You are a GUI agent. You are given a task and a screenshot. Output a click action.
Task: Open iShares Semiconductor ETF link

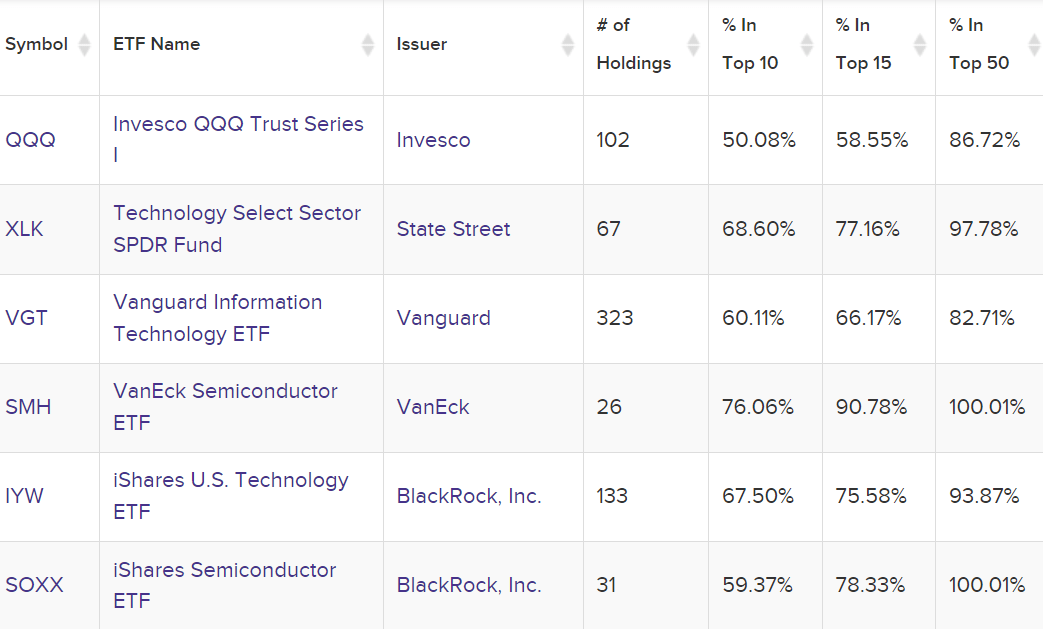(x=224, y=571)
